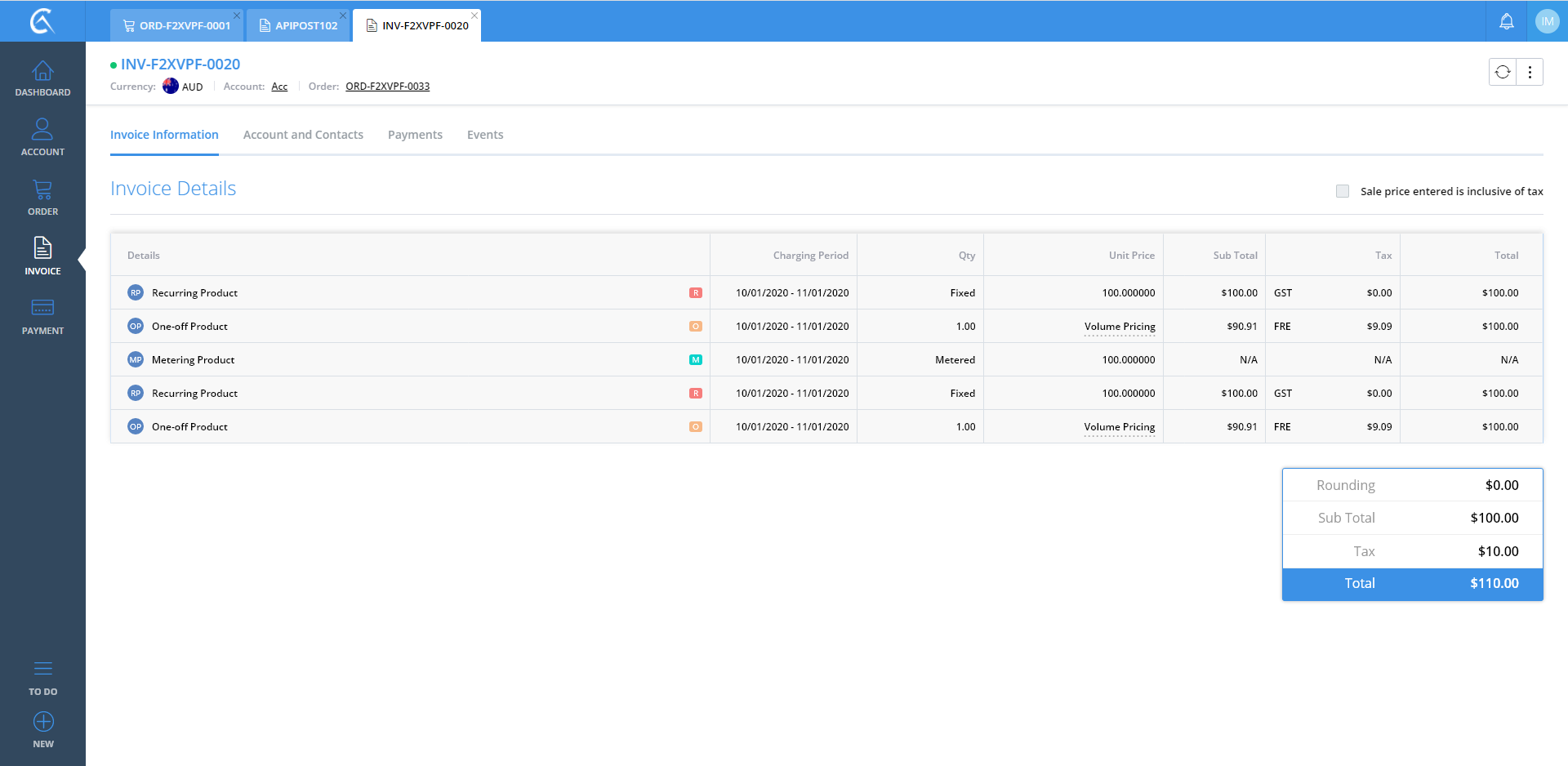
Task: Open the IM user avatar menu
Action: click(x=1547, y=22)
